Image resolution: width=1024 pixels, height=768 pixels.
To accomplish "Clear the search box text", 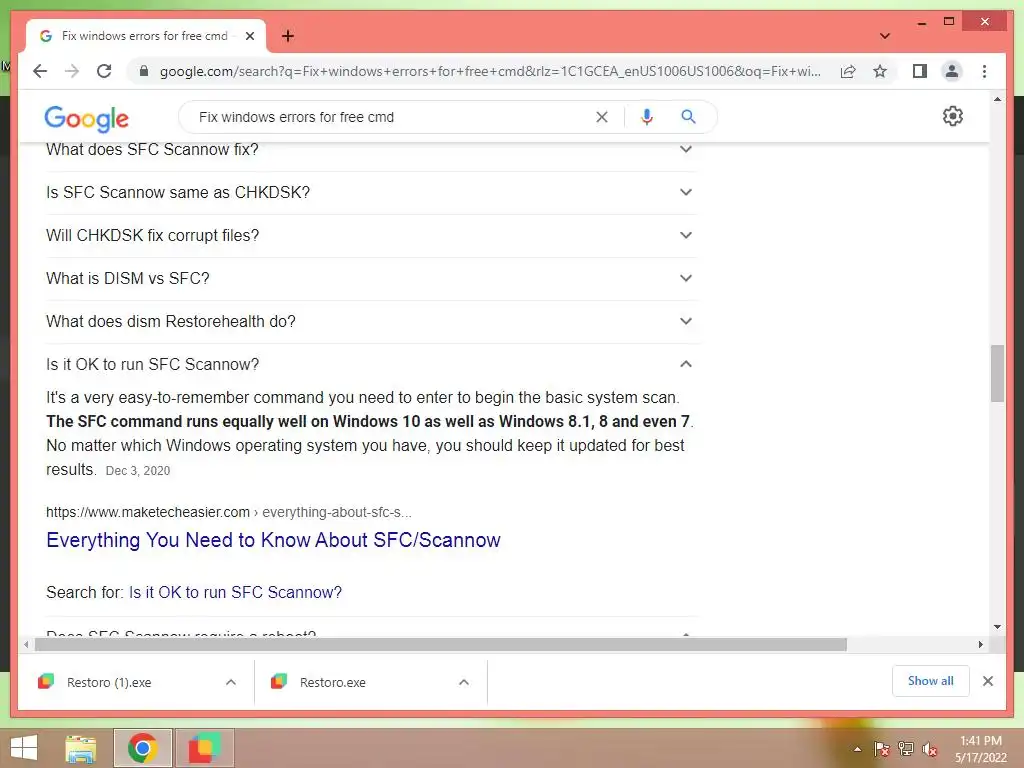I will [601, 117].
